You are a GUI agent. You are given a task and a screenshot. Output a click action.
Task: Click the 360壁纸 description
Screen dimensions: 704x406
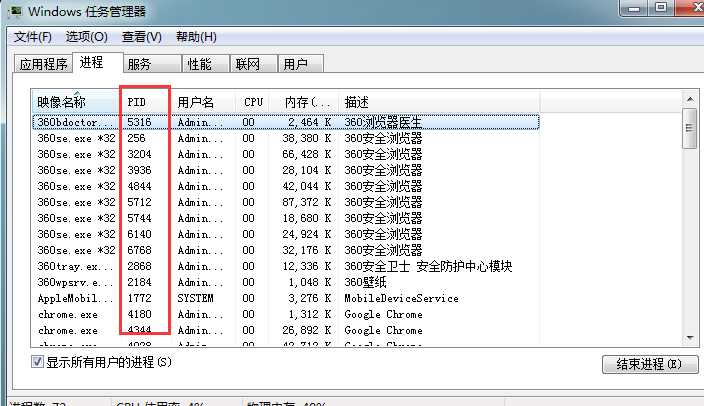365,282
